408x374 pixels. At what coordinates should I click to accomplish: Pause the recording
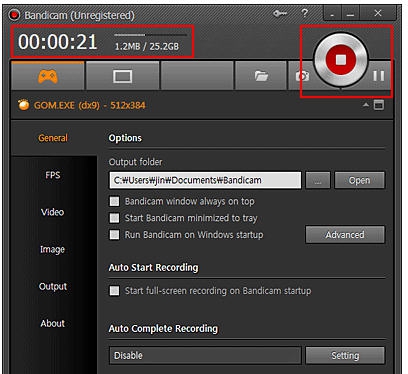coord(379,76)
